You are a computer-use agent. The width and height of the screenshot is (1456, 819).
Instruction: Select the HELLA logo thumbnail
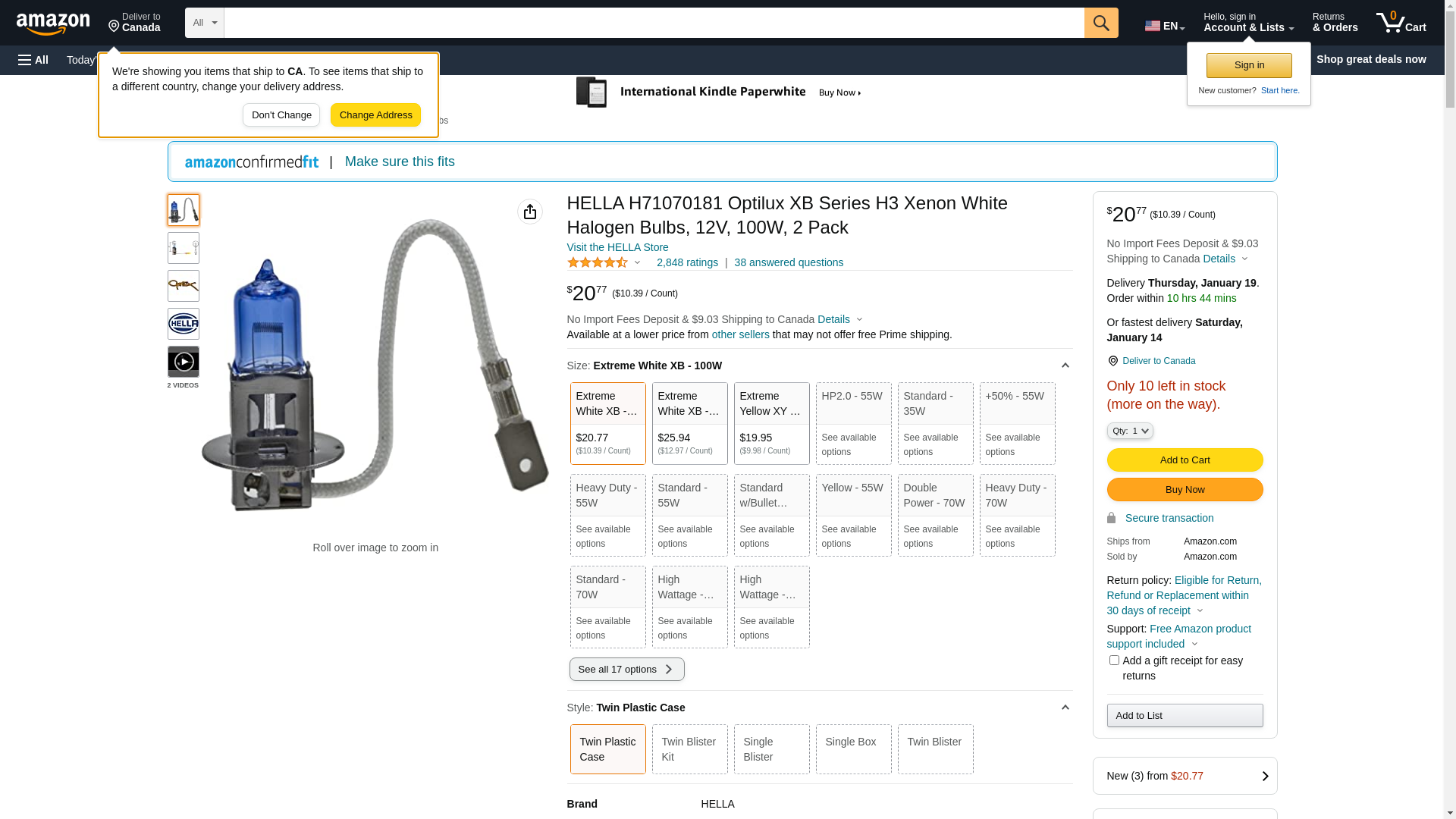click(184, 324)
